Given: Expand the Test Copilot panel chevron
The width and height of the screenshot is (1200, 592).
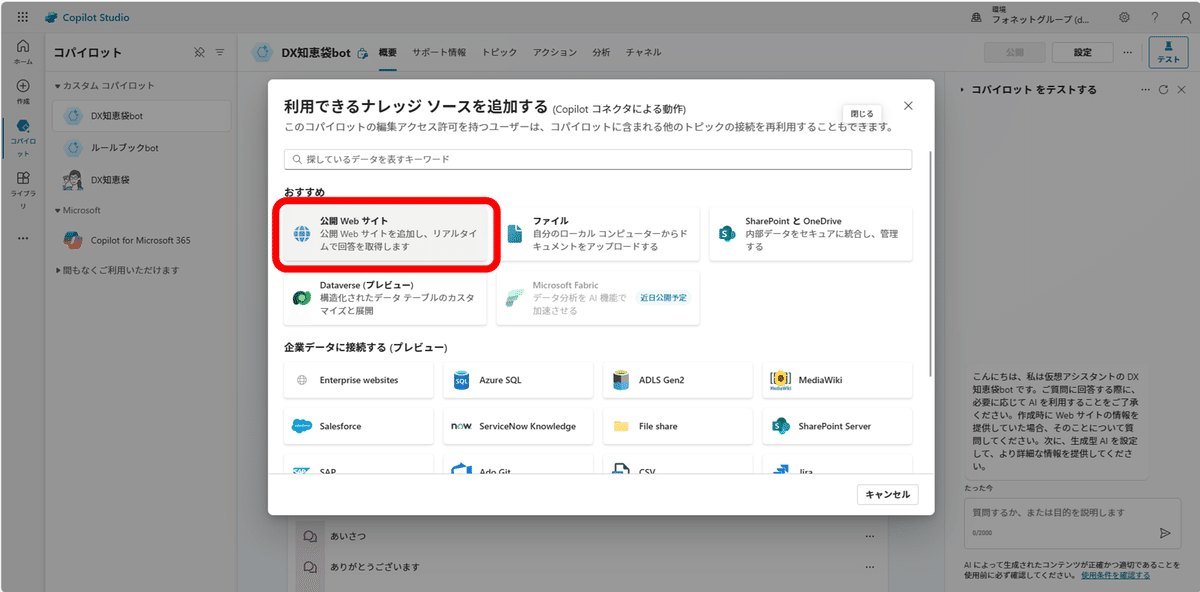Looking at the screenshot, I should click(x=962, y=90).
